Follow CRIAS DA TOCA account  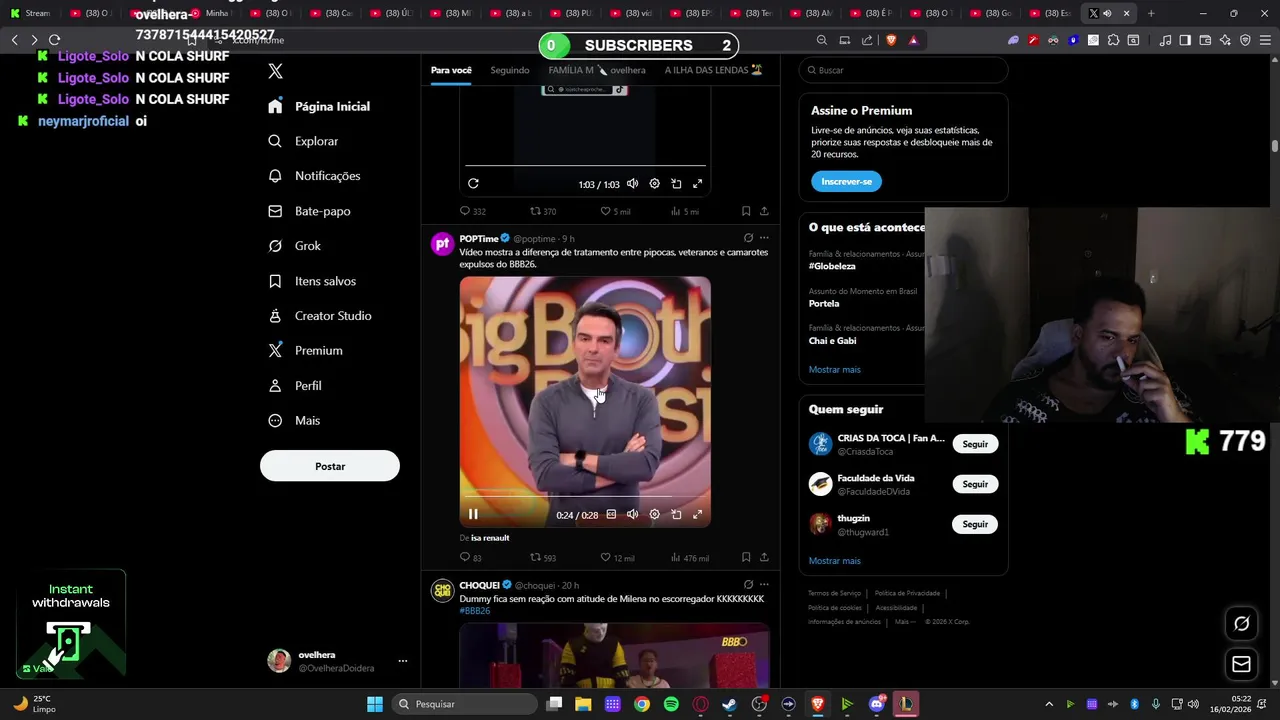tap(975, 444)
